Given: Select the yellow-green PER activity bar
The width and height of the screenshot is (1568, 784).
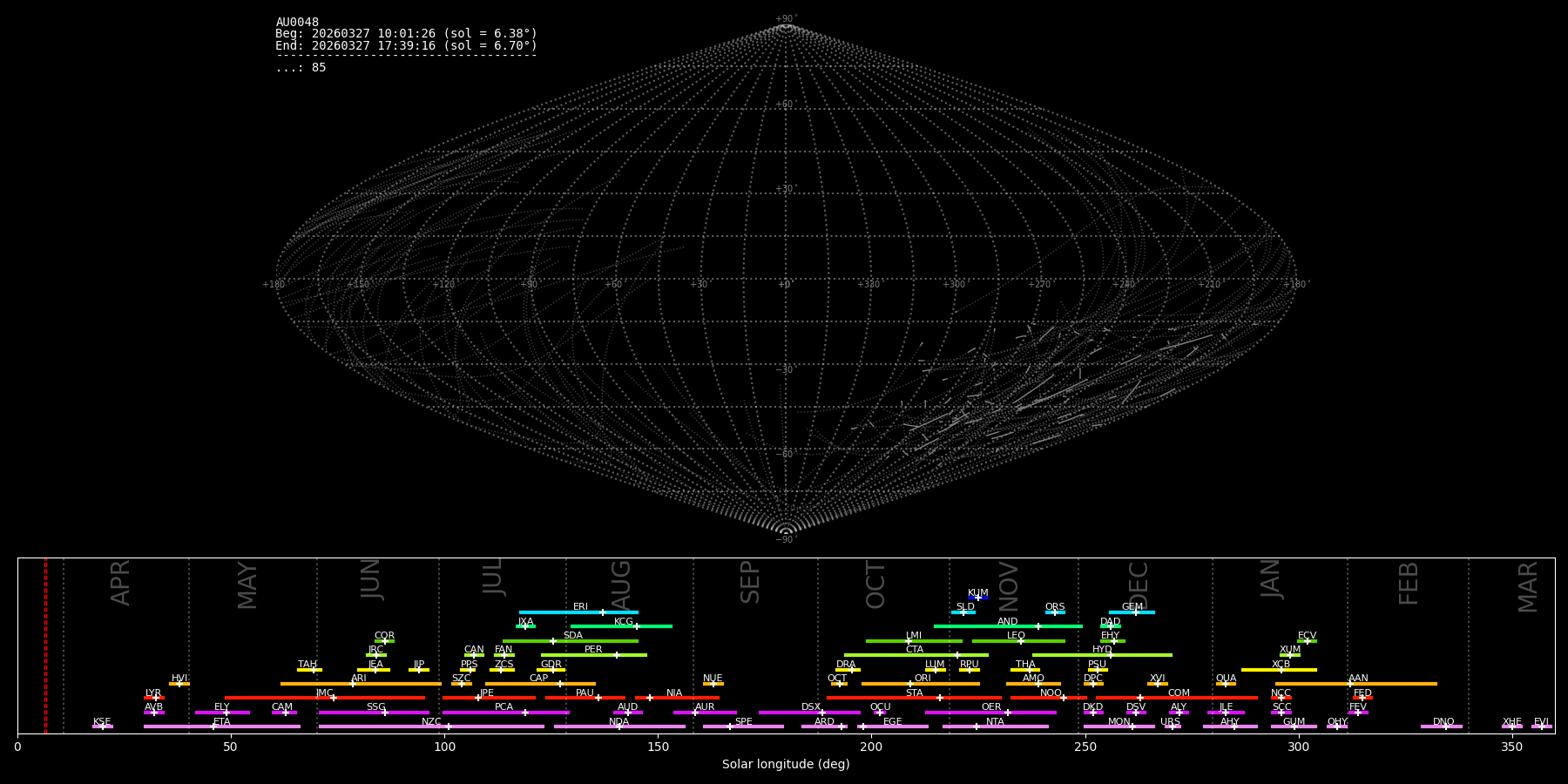Looking at the screenshot, I should [594, 655].
